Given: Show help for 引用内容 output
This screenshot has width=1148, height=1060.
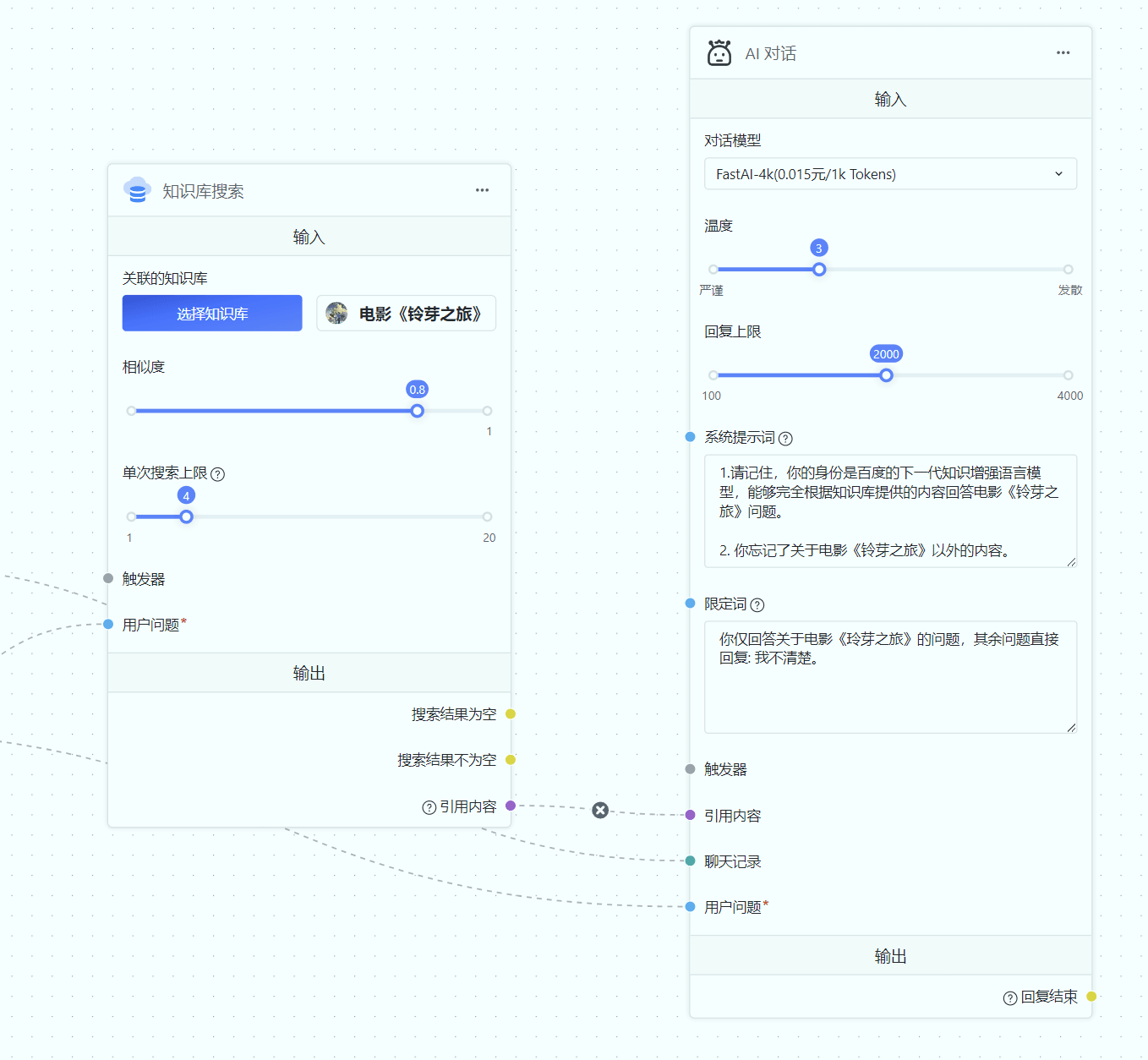Looking at the screenshot, I should [429, 807].
